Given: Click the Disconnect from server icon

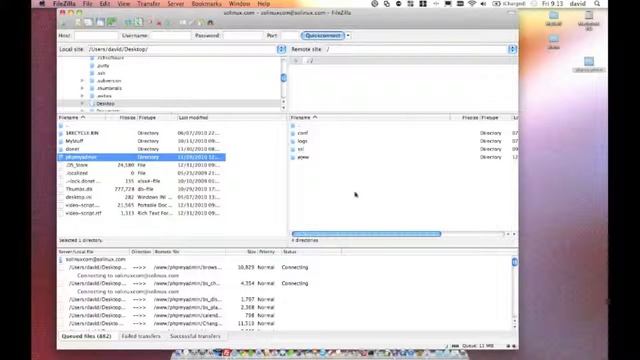Looking at the screenshot, I should pyautogui.click(x=159, y=22).
